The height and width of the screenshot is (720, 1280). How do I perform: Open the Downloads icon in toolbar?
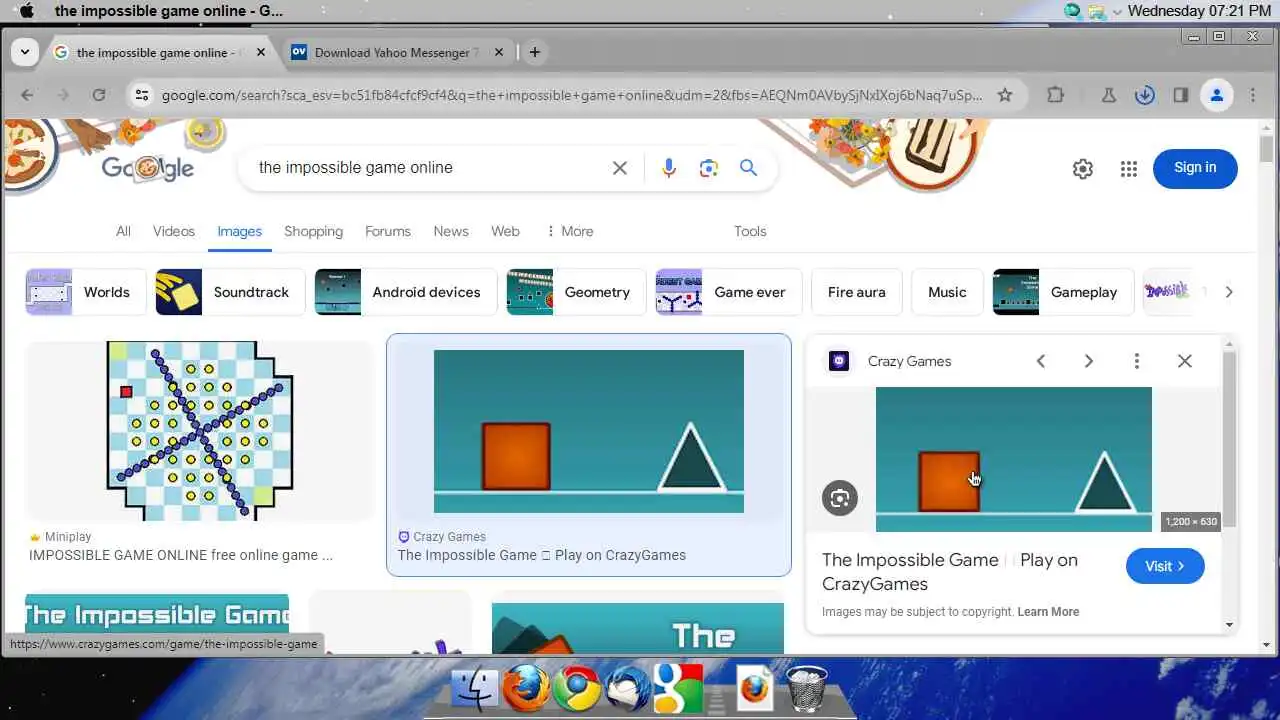click(1145, 95)
